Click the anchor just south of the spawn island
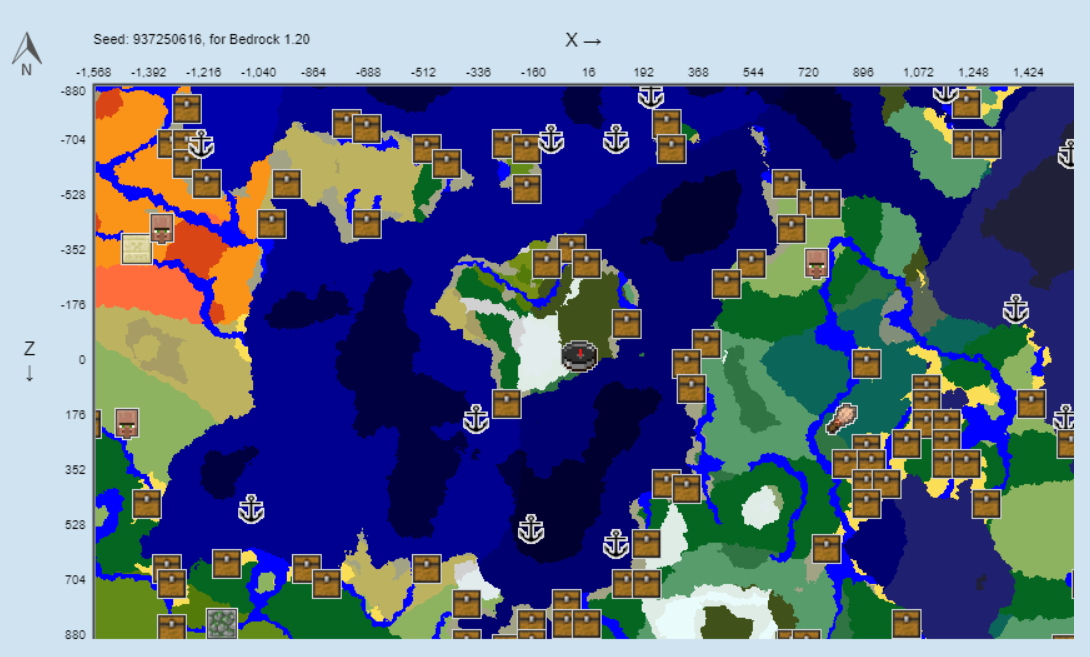 pos(477,420)
